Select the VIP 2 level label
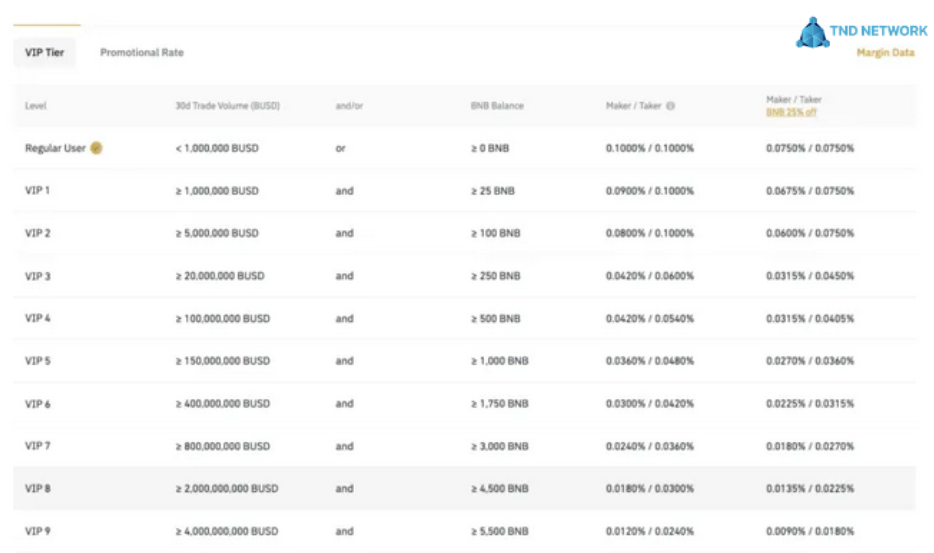The width and height of the screenshot is (934, 553). point(38,233)
